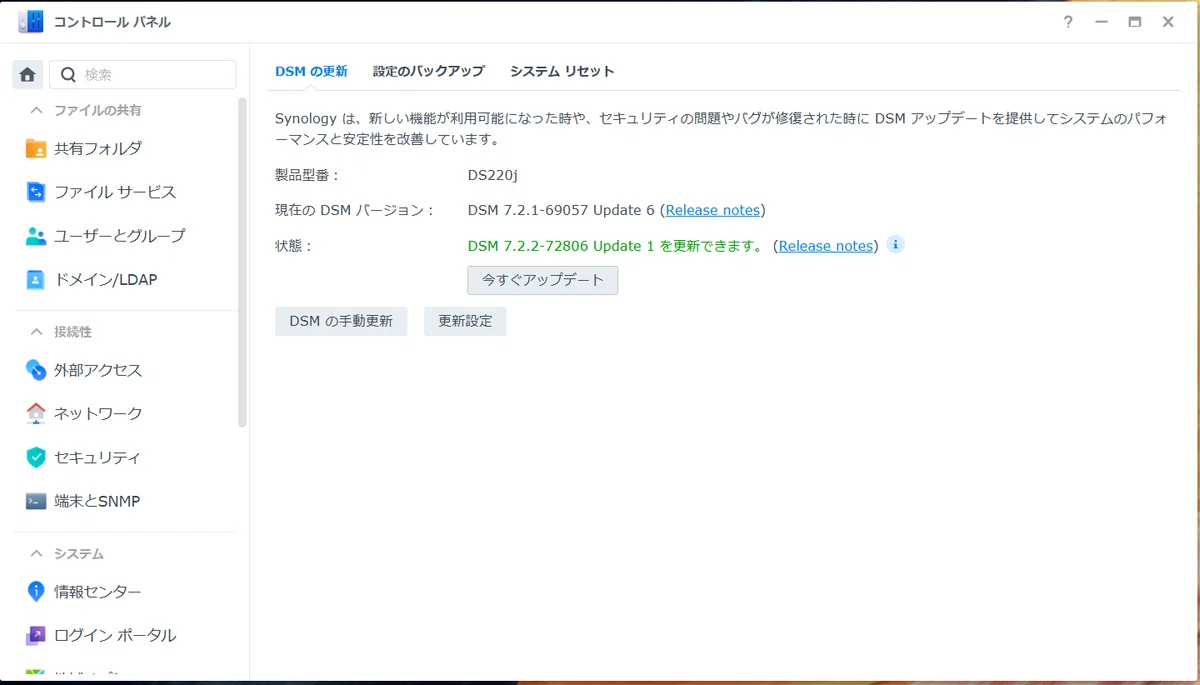Click the ユーザーとグループ icon

pyautogui.click(x=36, y=236)
